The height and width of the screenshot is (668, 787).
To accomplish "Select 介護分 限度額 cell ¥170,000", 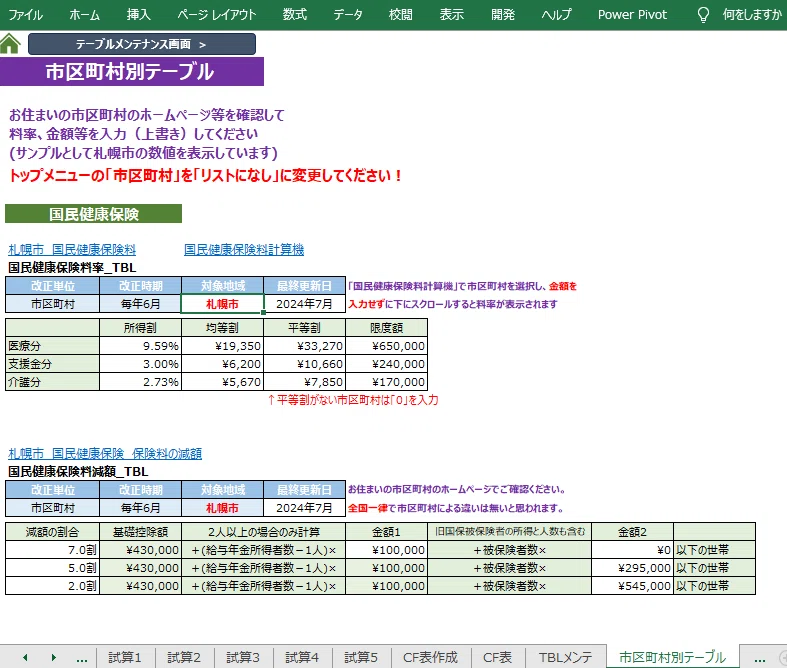I will 386,382.
